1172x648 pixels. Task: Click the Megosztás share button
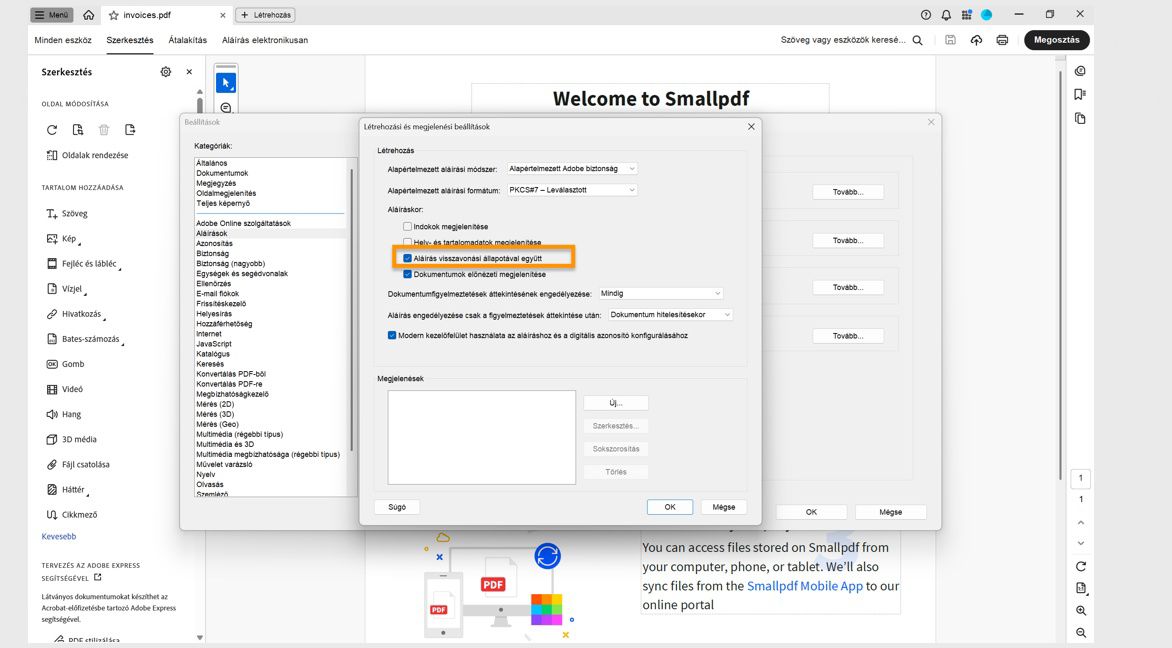click(1056, 40)
